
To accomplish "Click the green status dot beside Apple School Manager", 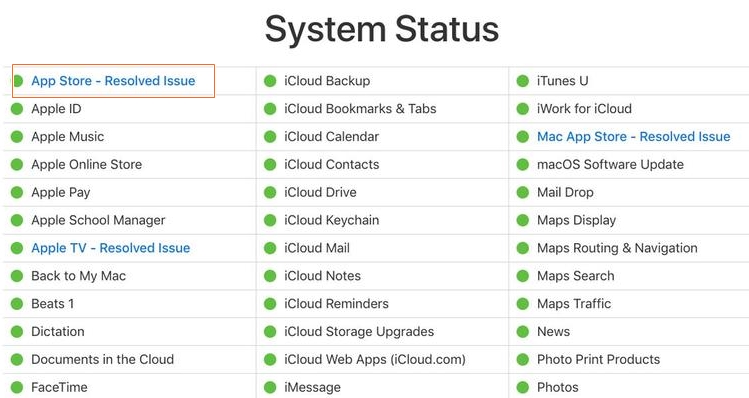I will click(17, 220).
